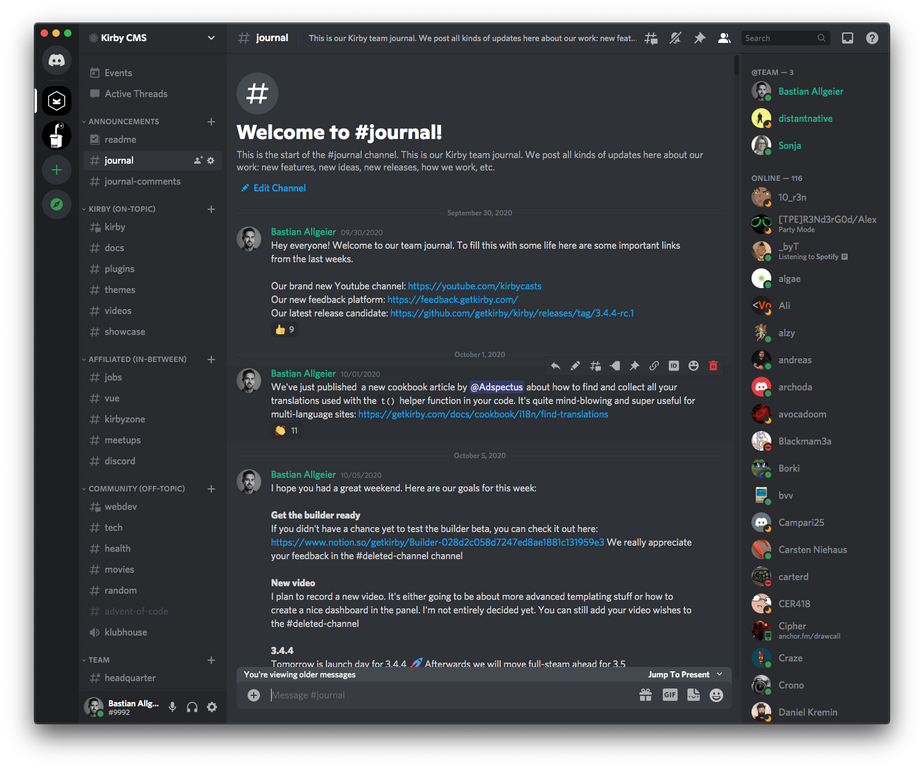Open the Help question mark icon
This screenshot has height=769, width=924.
(x=871, y=37)
